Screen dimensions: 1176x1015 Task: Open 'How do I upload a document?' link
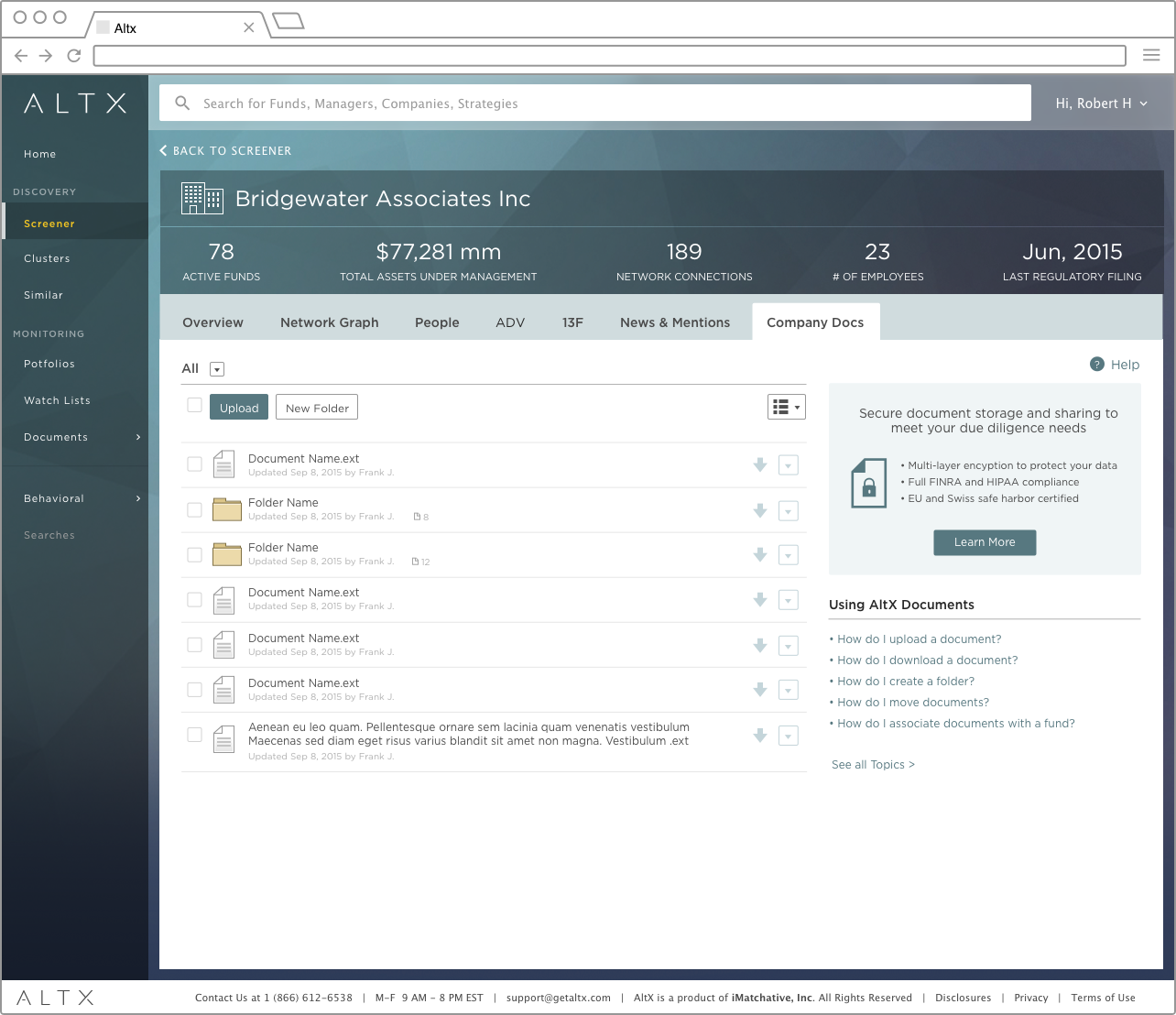[919, 639]
